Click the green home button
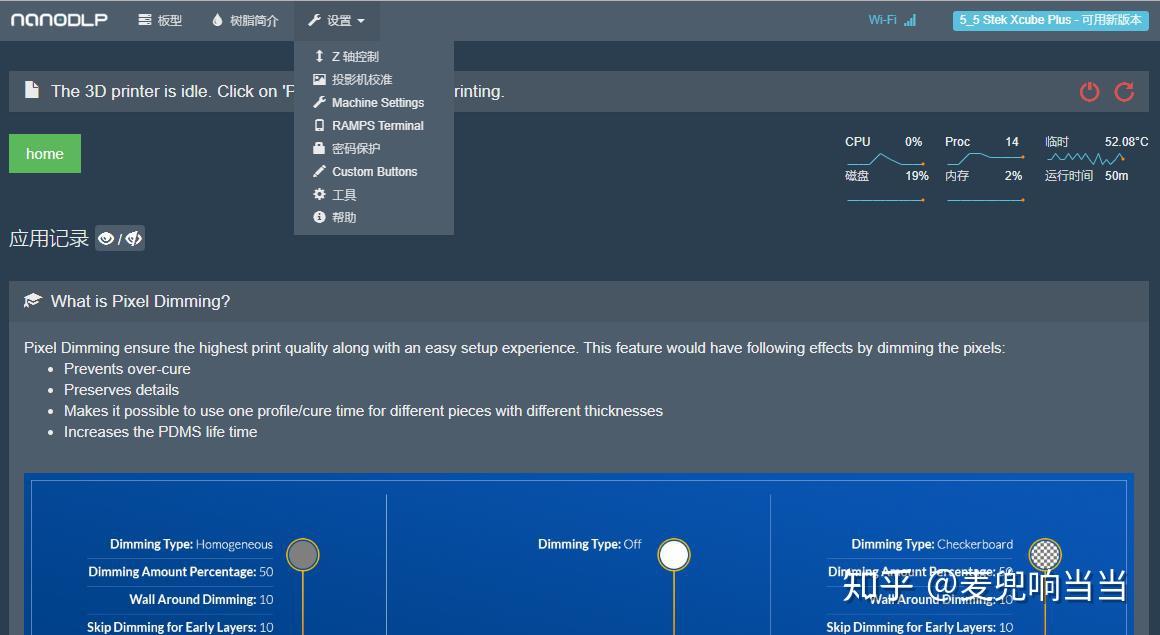This screenshot has height=635, width=1160. (44, 153)
